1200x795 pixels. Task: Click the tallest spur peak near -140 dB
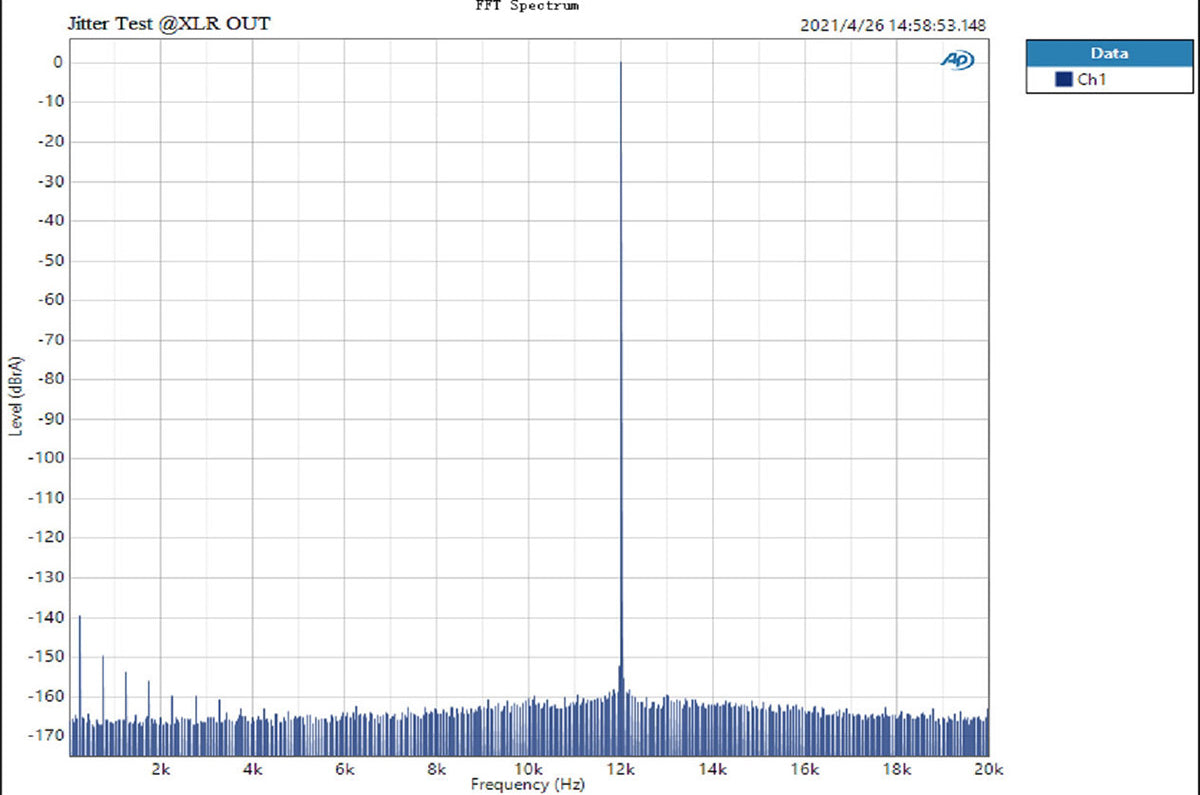click(80, 617)
